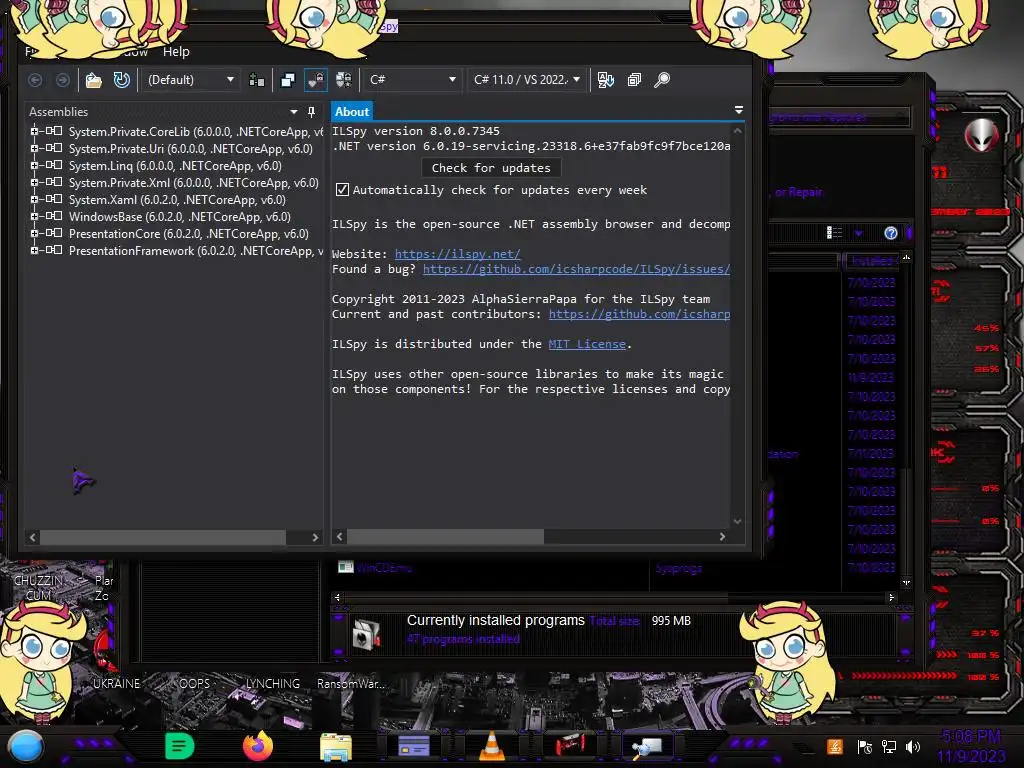Select the WinCDEmu entry in Programs list
1024x768 pixels.
[x=383, y=568]
